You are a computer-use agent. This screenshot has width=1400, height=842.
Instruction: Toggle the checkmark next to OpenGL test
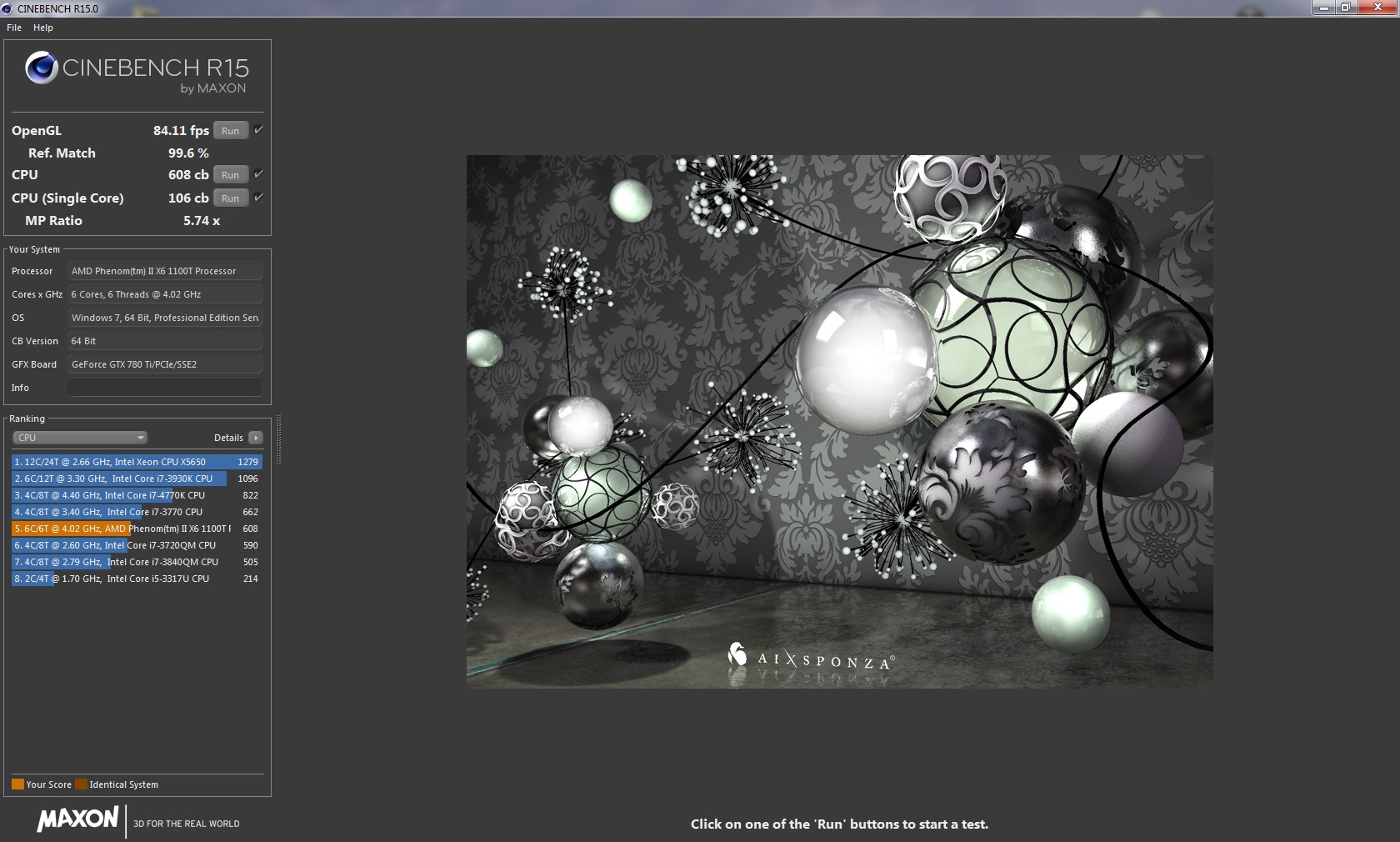258,130
